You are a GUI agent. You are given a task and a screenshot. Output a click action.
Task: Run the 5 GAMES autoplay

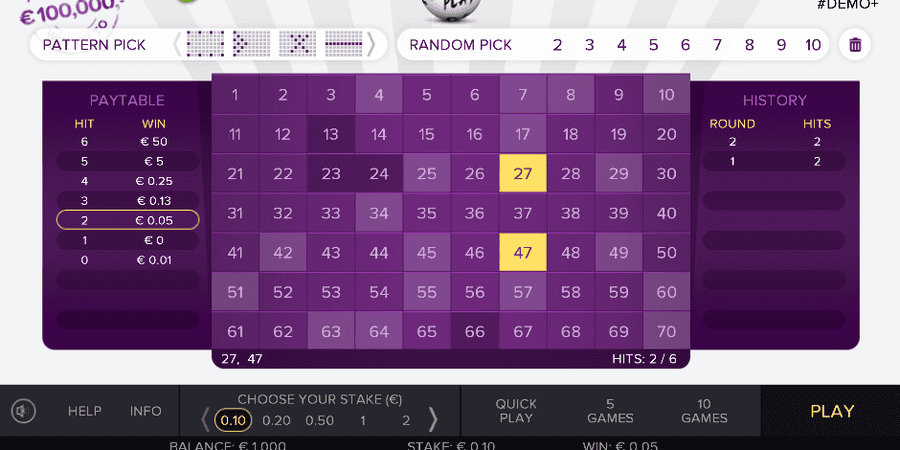(610, 411)
